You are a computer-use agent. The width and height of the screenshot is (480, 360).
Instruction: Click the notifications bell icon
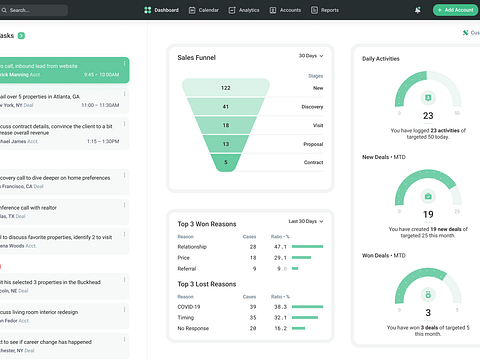pyautogui.click(x=418, y=10)
